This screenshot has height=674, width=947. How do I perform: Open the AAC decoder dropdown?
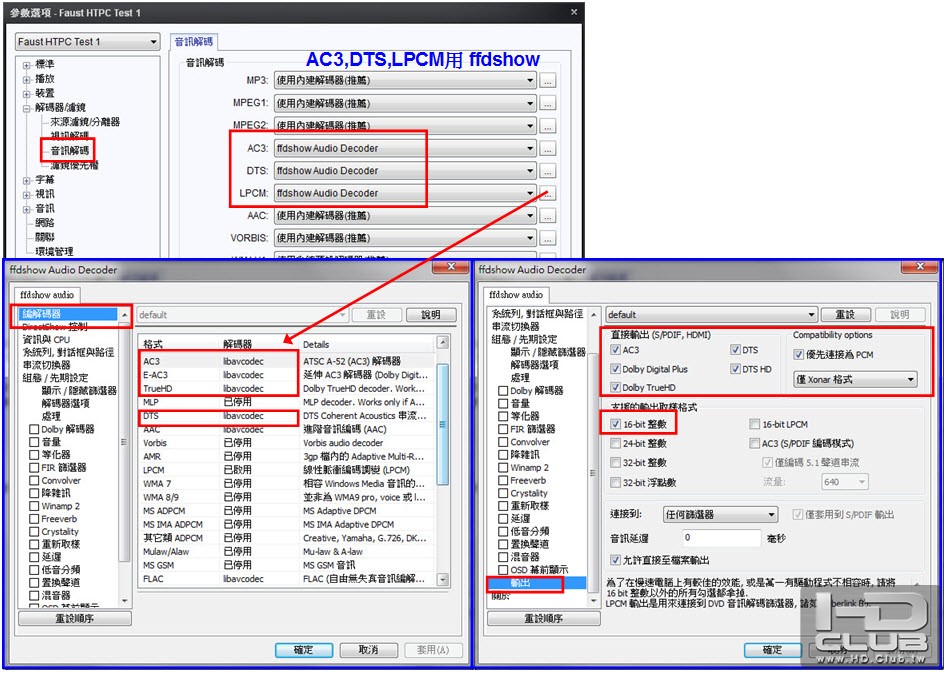tap(405, 216)
